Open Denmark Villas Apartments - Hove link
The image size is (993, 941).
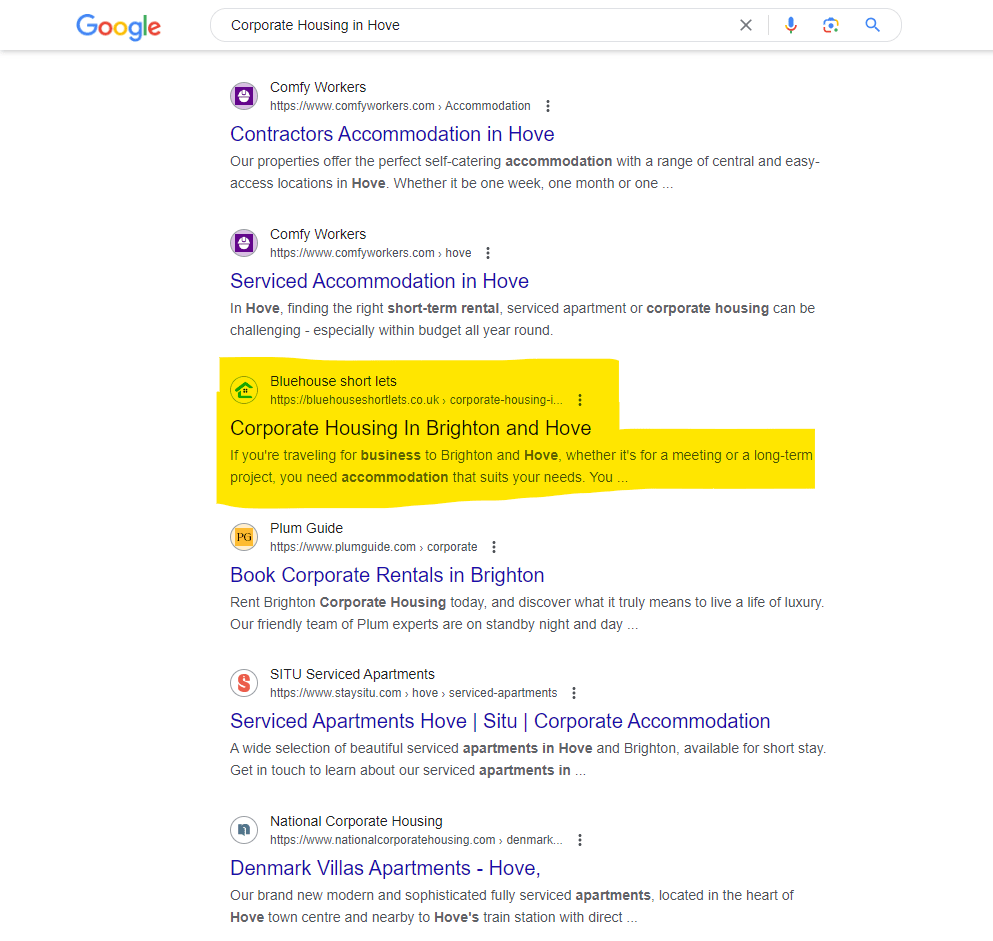coord(385,868)
